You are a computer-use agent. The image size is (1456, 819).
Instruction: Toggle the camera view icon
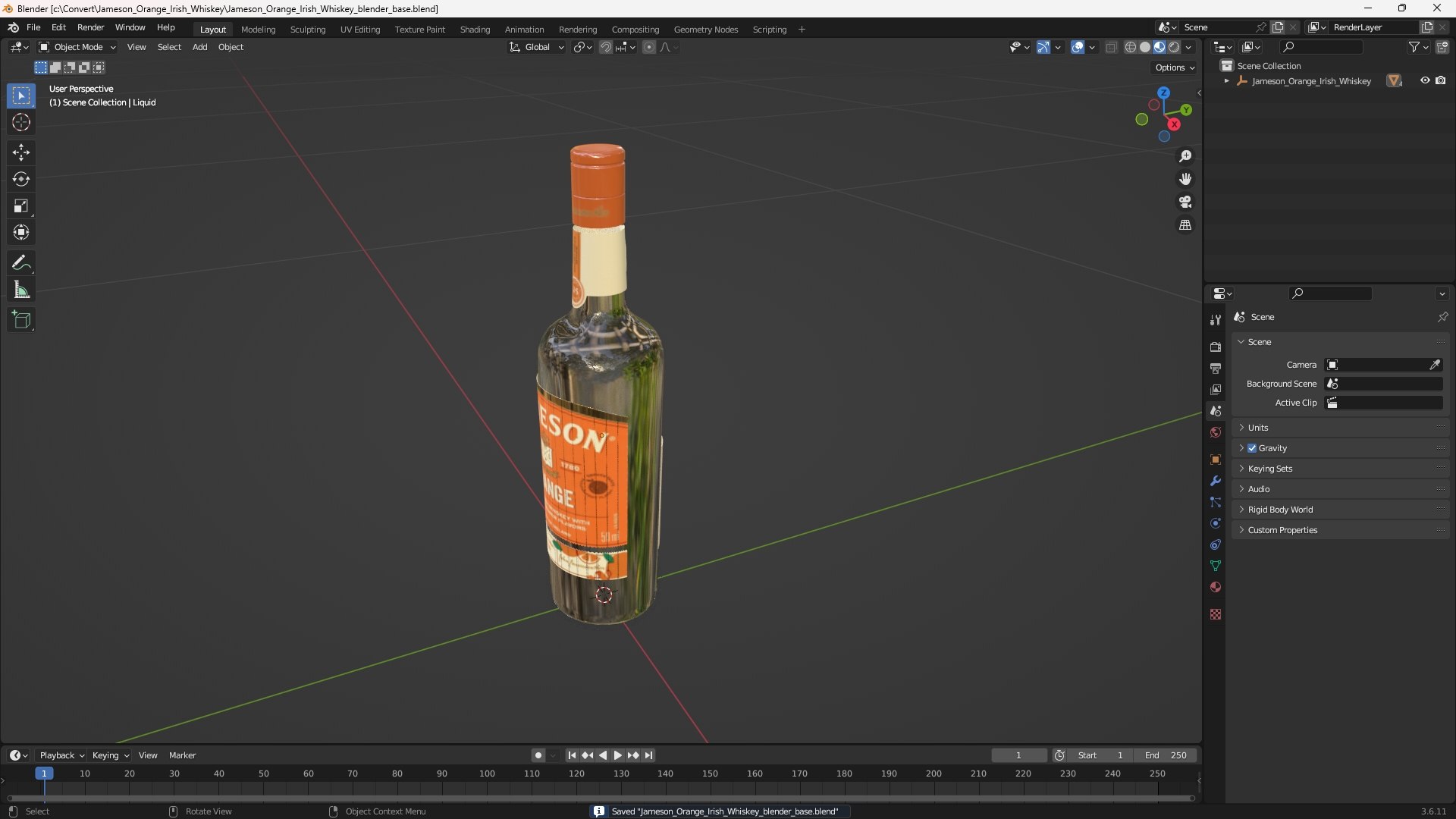[1185, 202]
